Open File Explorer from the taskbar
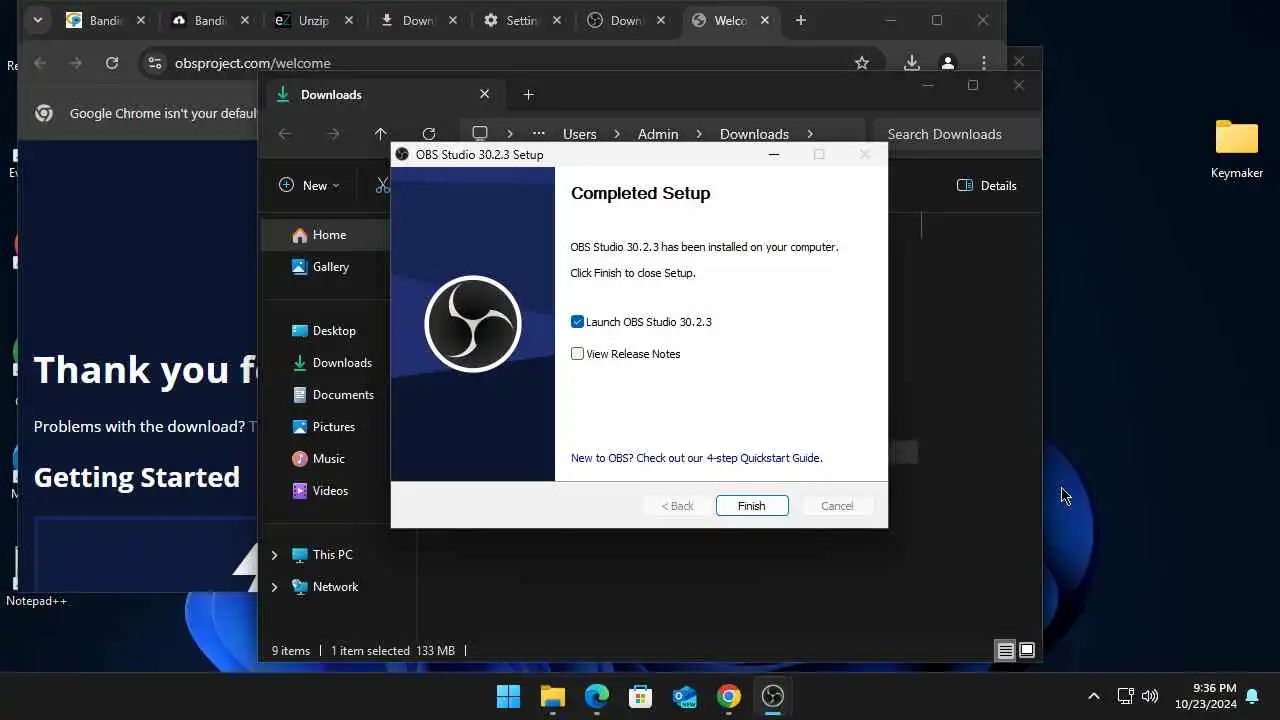The width and height of the screenshot is (1280, 720). [x=552, y=696]
